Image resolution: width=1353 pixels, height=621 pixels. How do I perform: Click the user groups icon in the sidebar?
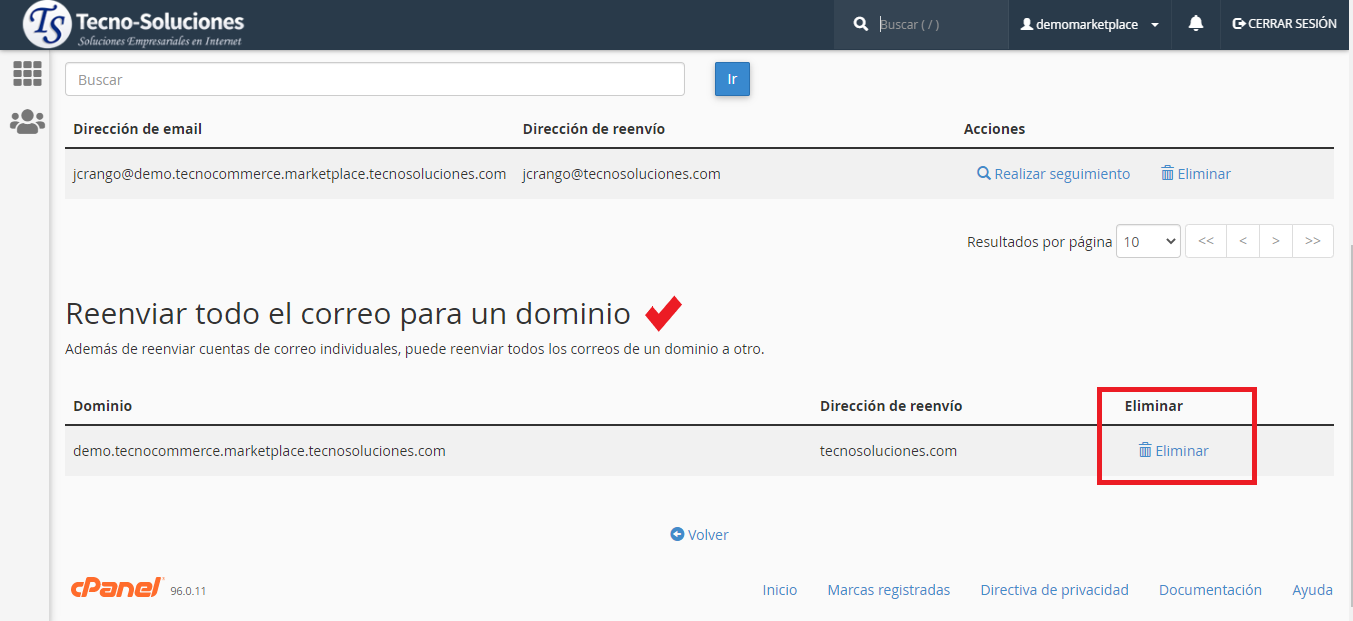(x=27, y=121)
